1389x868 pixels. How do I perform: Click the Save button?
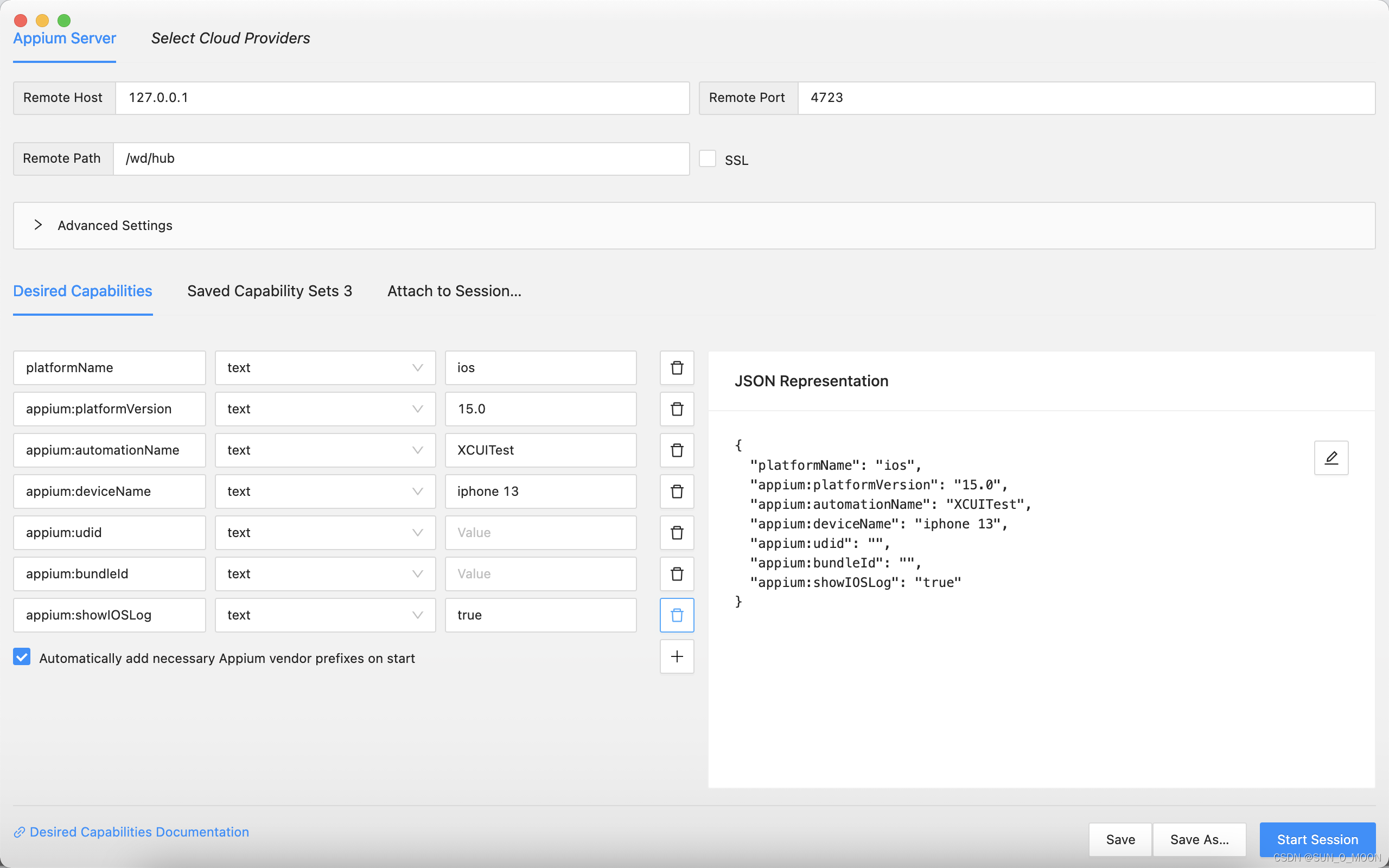pos(1120,839)
